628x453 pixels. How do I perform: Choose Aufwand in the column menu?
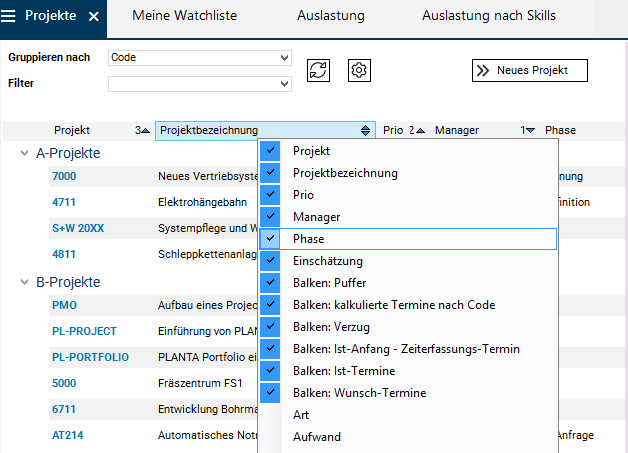[317, 437]
